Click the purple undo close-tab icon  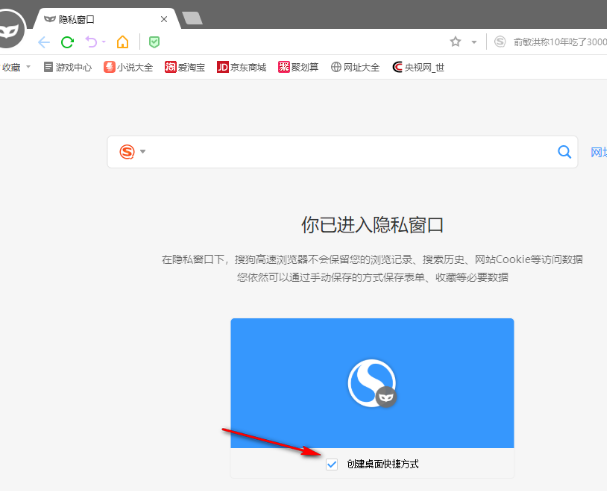coord(91,42)
